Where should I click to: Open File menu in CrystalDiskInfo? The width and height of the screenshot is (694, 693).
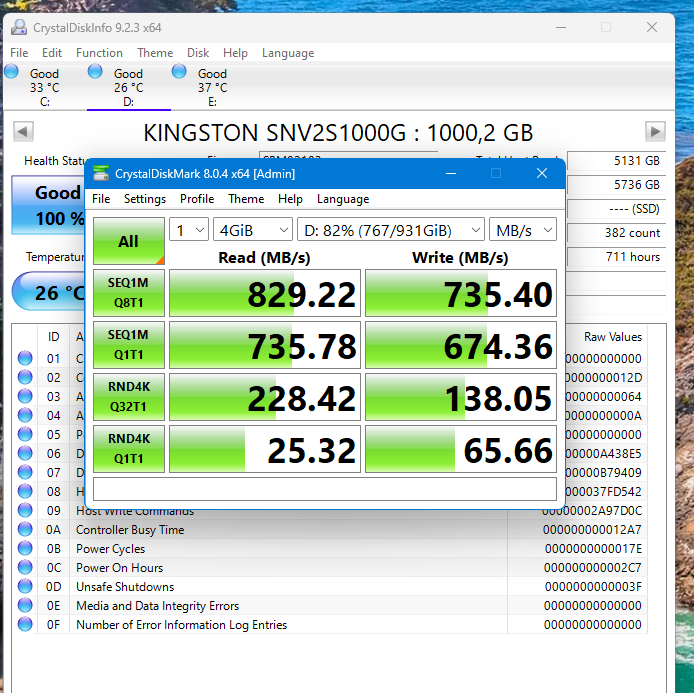pos(19,53)
